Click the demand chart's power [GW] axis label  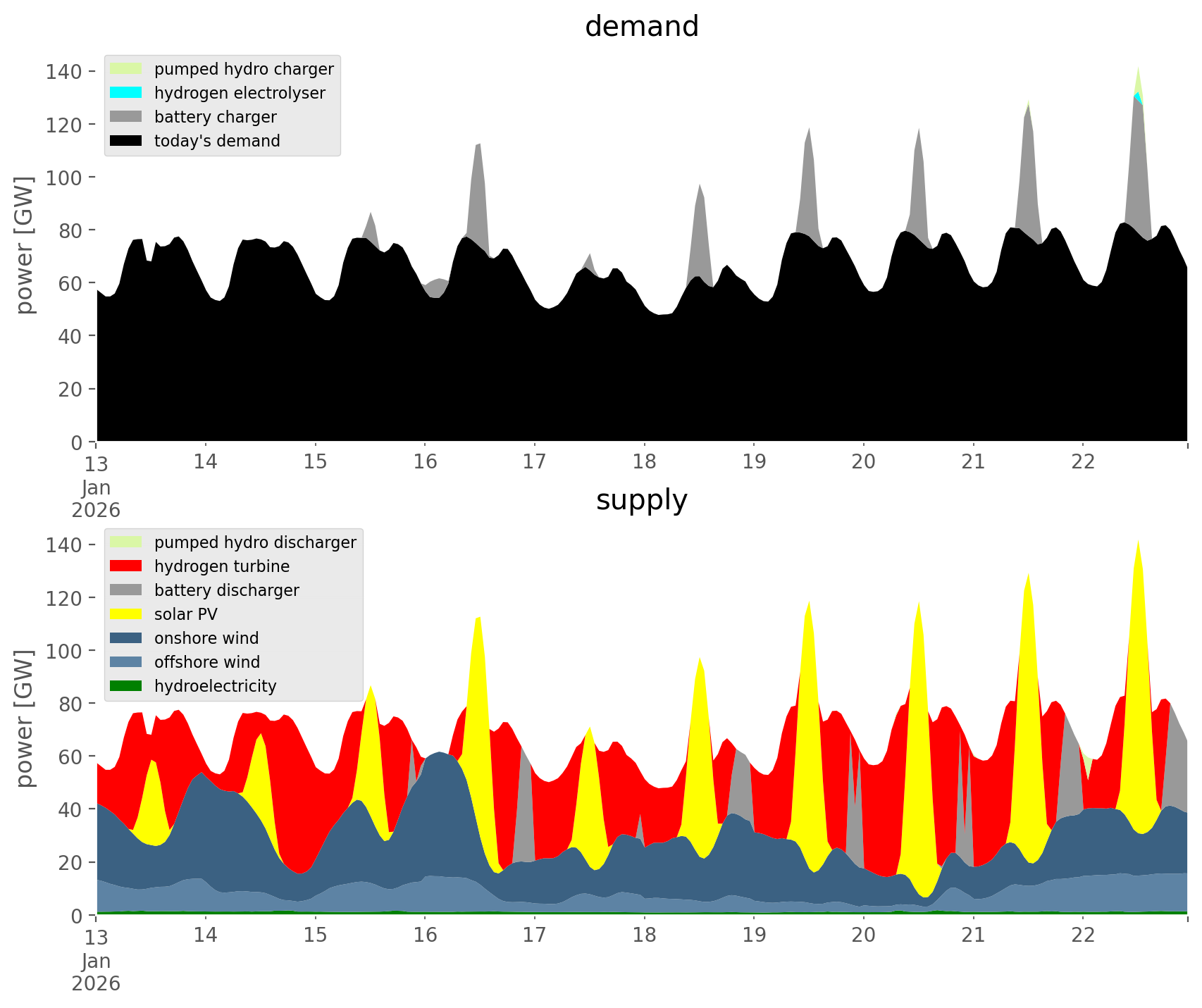[x=25, y=245]
